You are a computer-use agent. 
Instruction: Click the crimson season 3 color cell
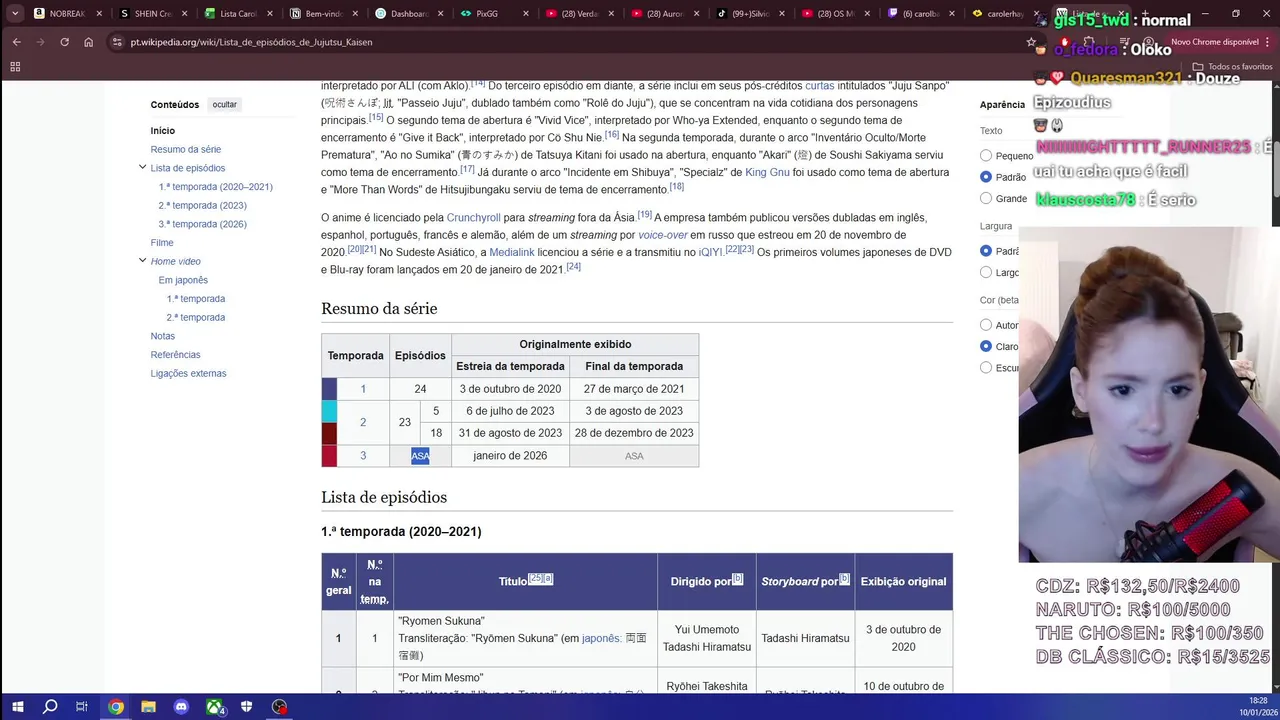coord(329,456)
